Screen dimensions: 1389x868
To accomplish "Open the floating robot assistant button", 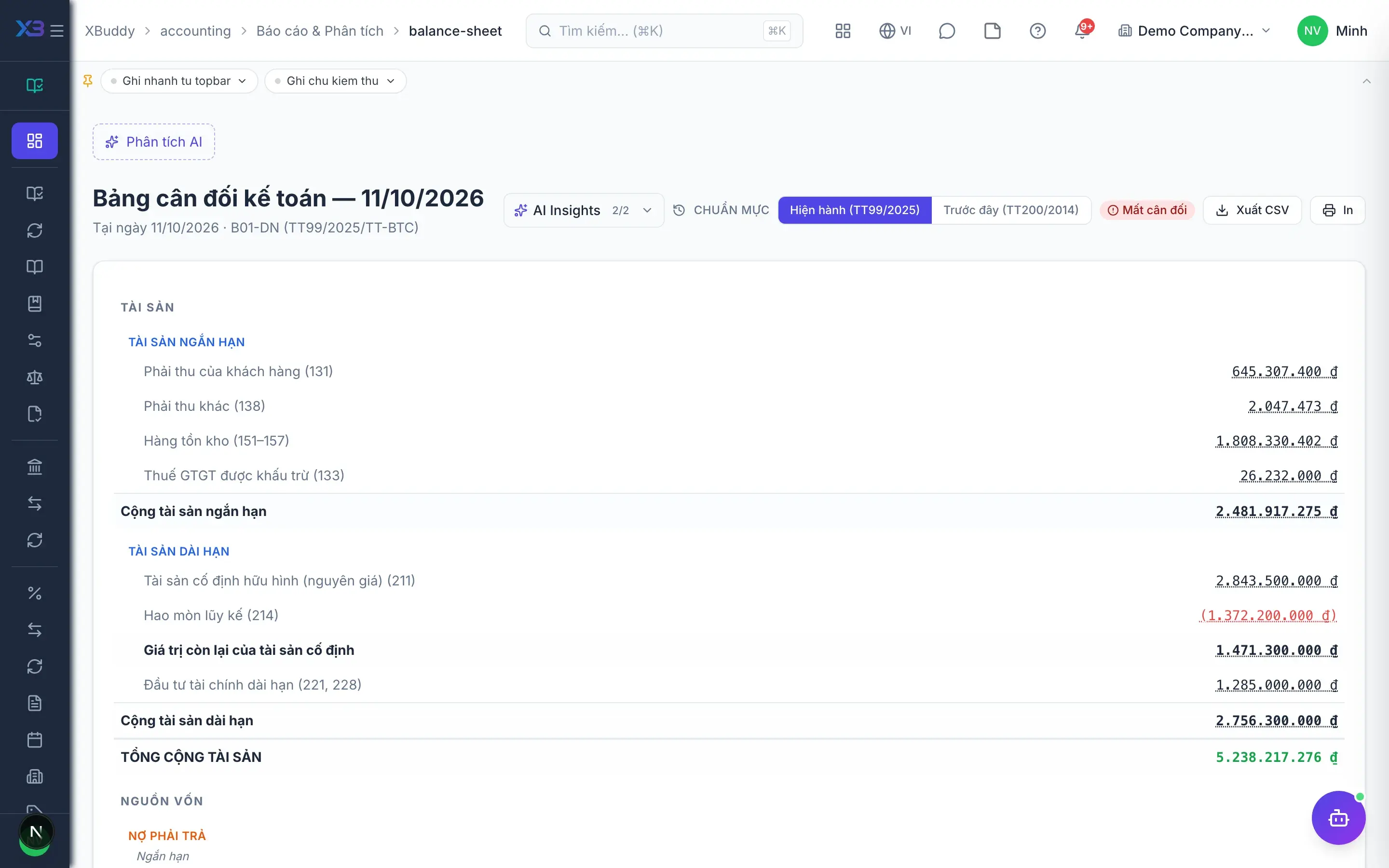I will tap(1338, 817).
